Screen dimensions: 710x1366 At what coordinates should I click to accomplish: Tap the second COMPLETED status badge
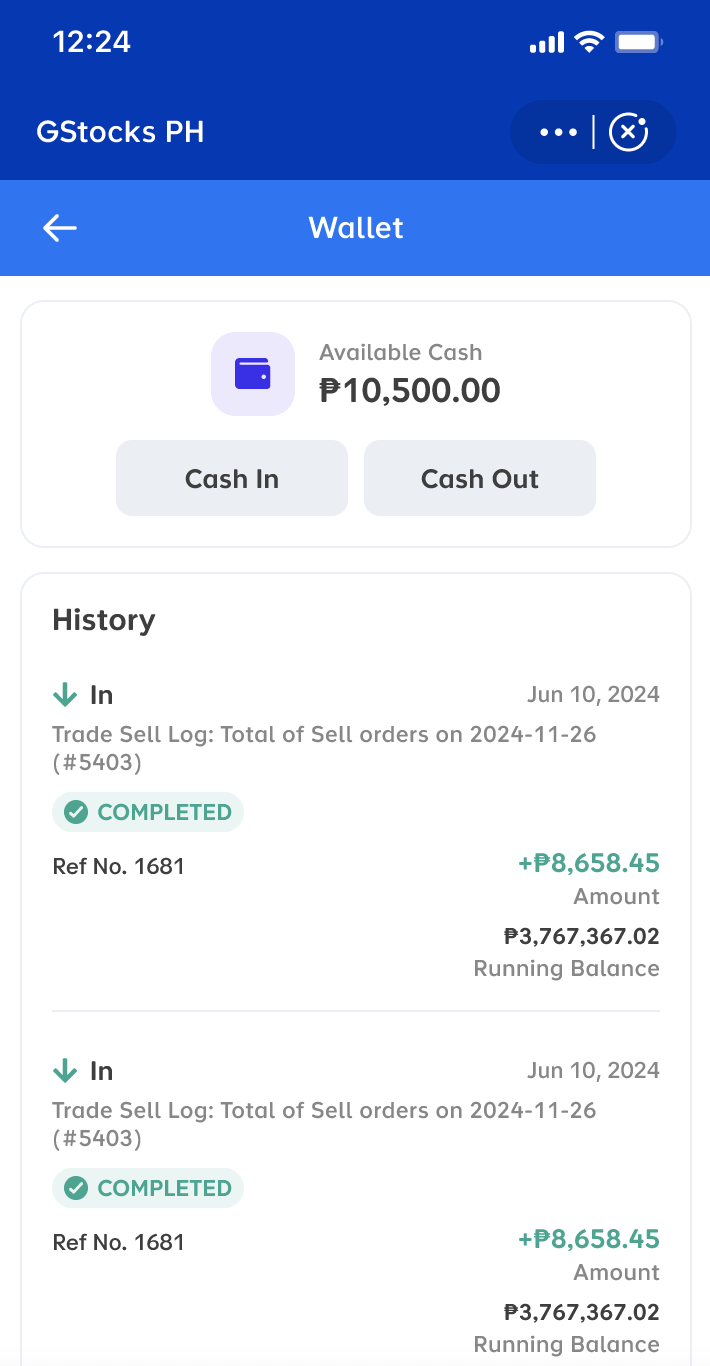click(148, 1188)
